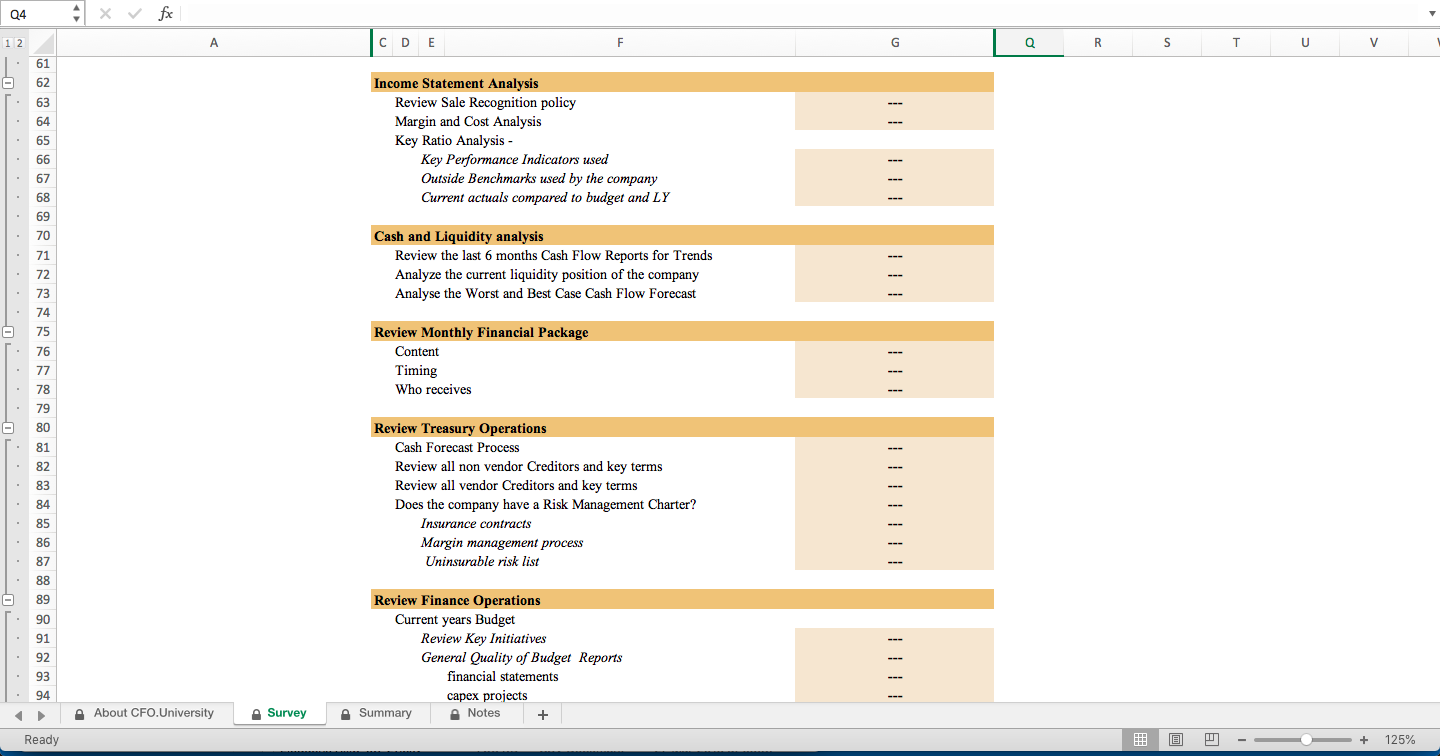Switch to Page Layout view icon
This screenshot has height=756, width=1440.
tap(1176, 740)
